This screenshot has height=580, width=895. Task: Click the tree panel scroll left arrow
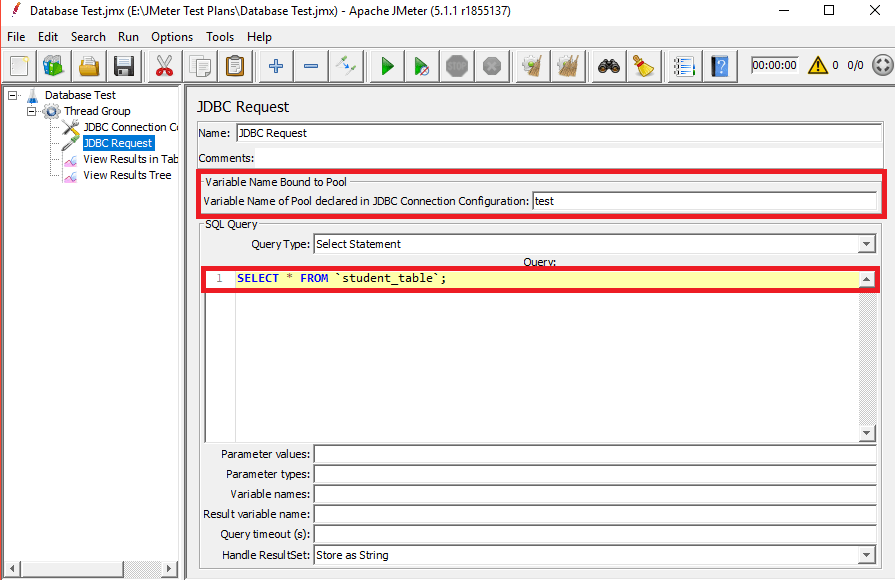click(x=13, y=569)
